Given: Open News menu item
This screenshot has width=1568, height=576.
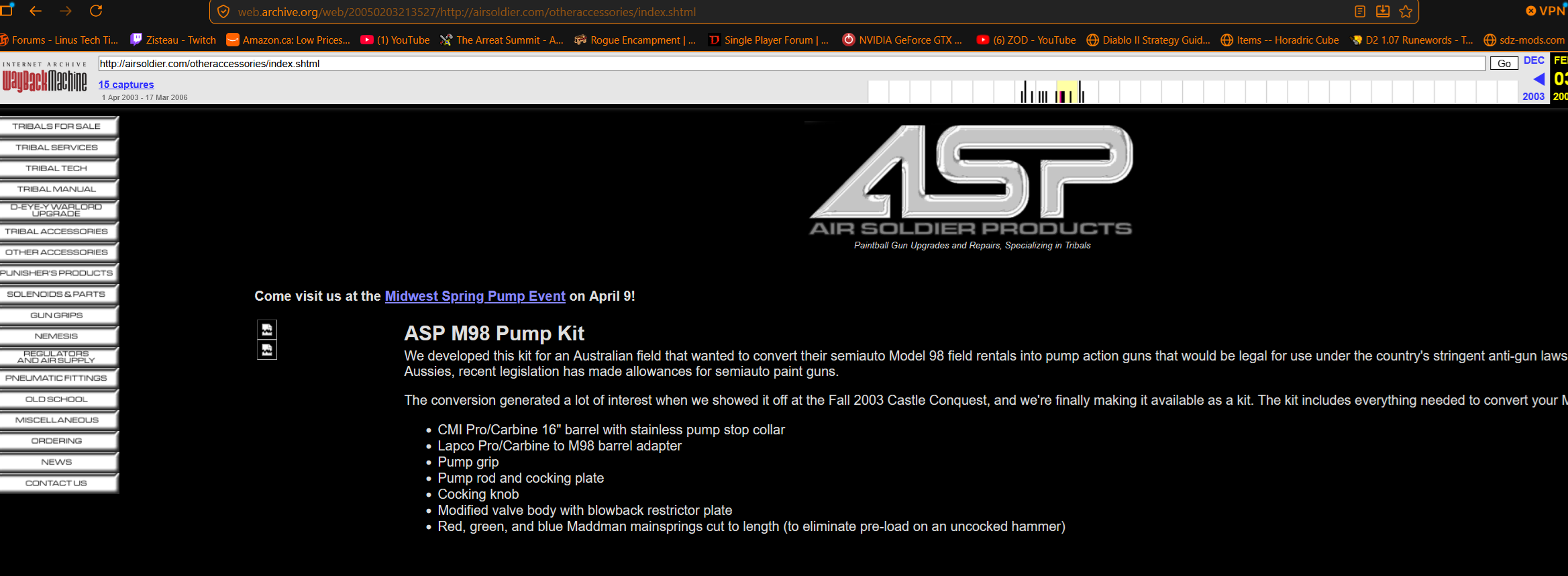Looking at the screenshot, I should coord(59,462).
